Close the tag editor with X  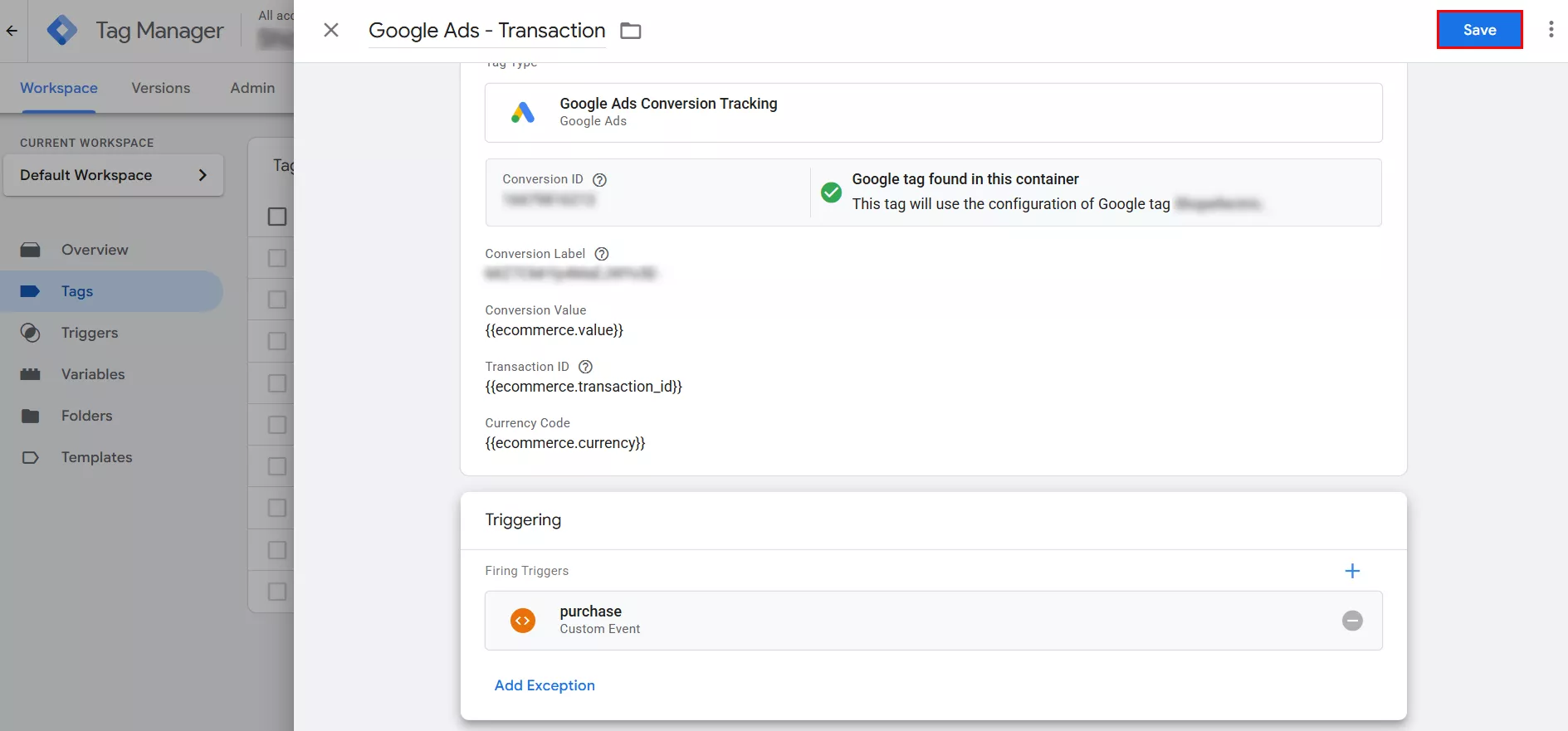click(x=330, y=31)
